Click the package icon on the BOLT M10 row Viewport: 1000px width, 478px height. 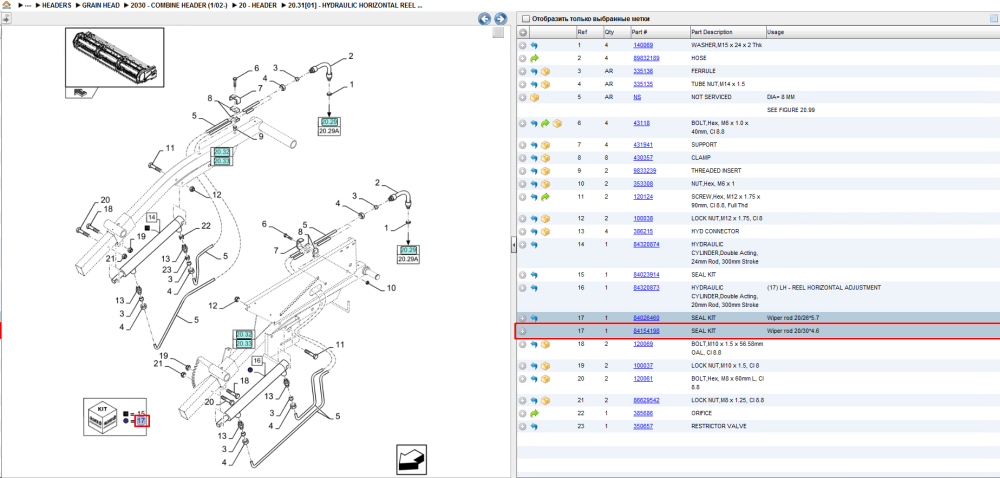(546, 345)
